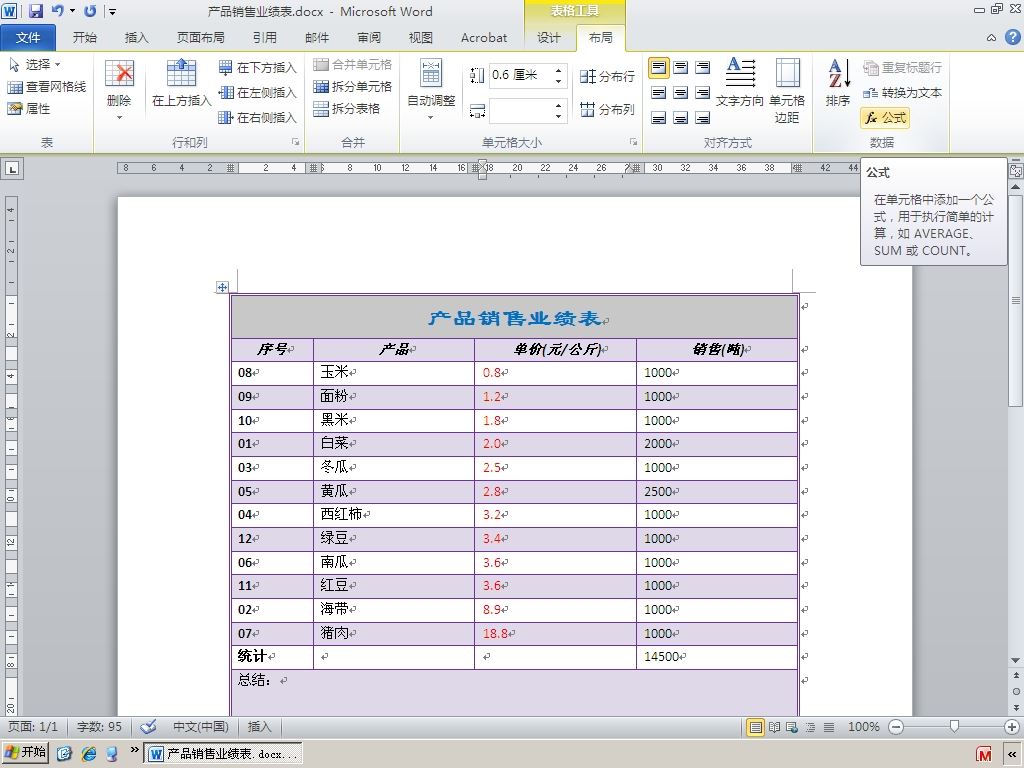This screenshot has height=768, width=1024.
Task: Switch to the 页面布局 ribbon tab
Action: point(200,38)
